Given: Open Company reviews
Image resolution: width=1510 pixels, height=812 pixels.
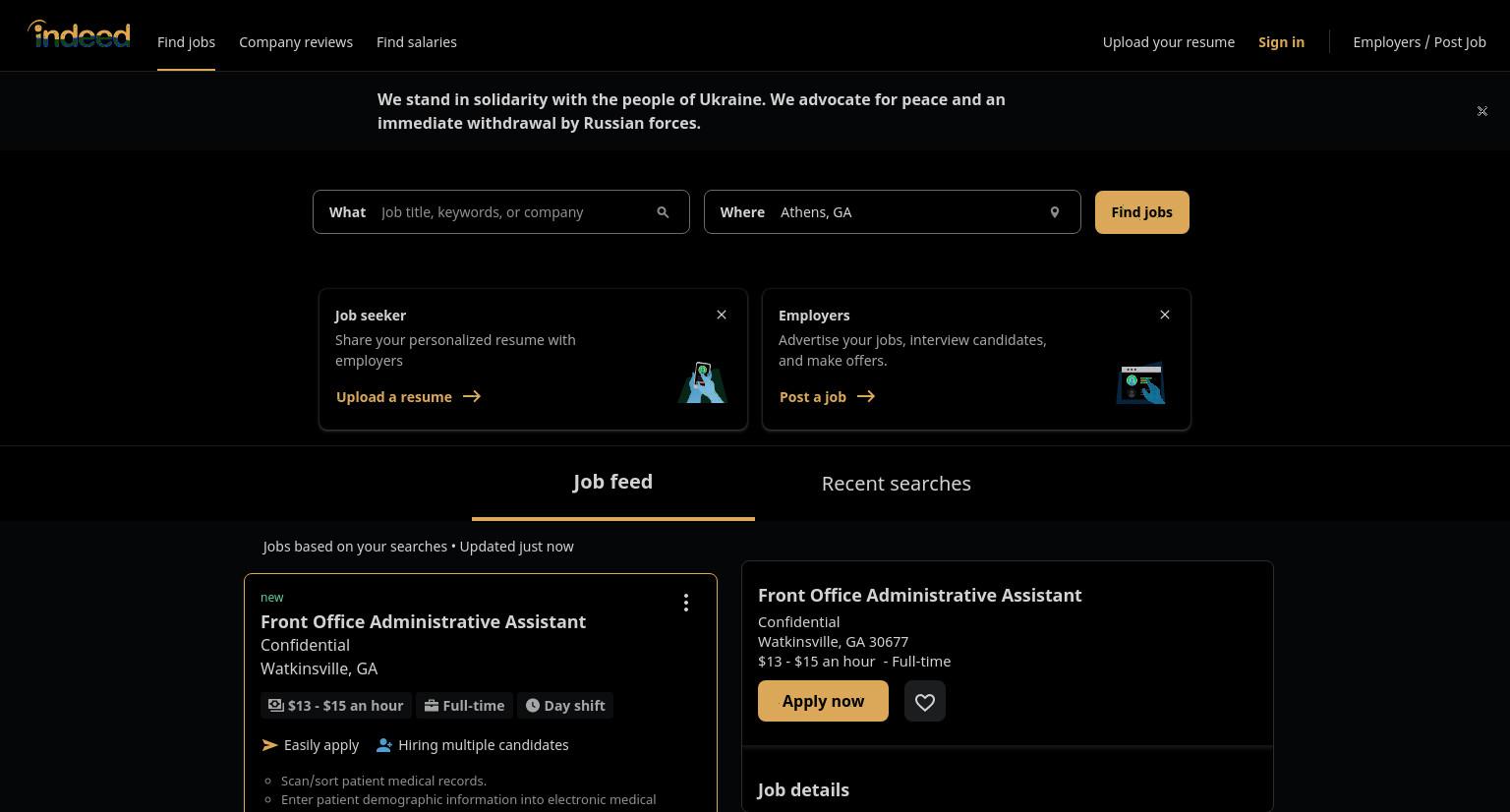Looking at the screenshot, I should click(x=296, y=42).
